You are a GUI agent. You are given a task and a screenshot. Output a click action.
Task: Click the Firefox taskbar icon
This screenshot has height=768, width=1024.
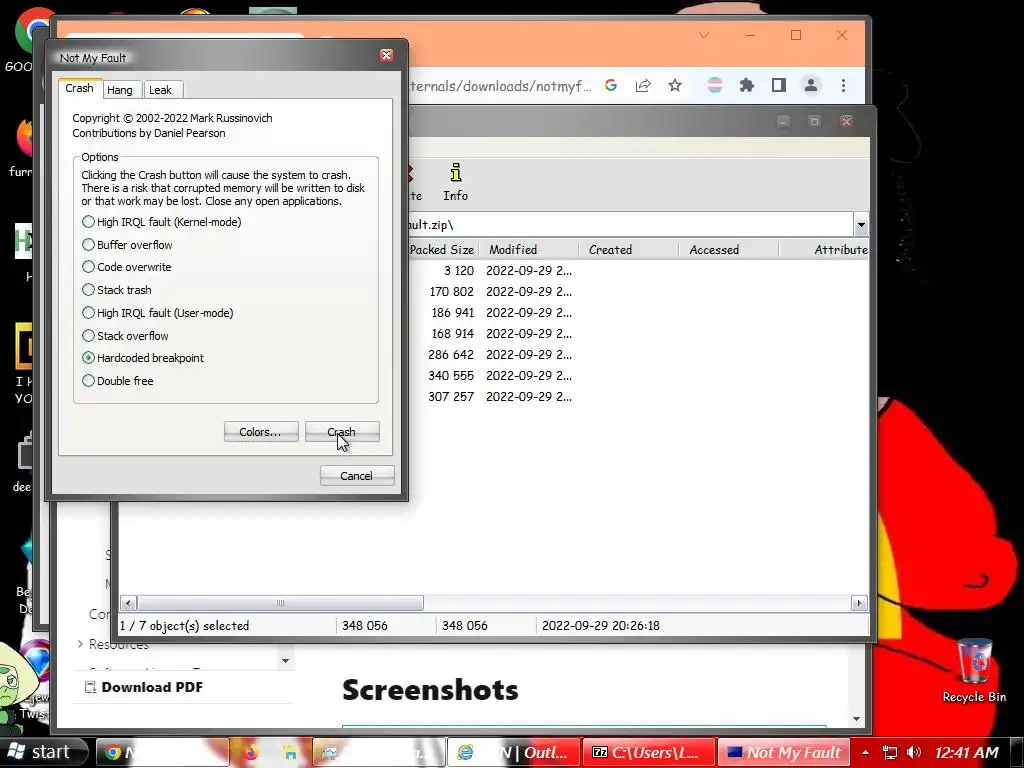pos(251,752)
